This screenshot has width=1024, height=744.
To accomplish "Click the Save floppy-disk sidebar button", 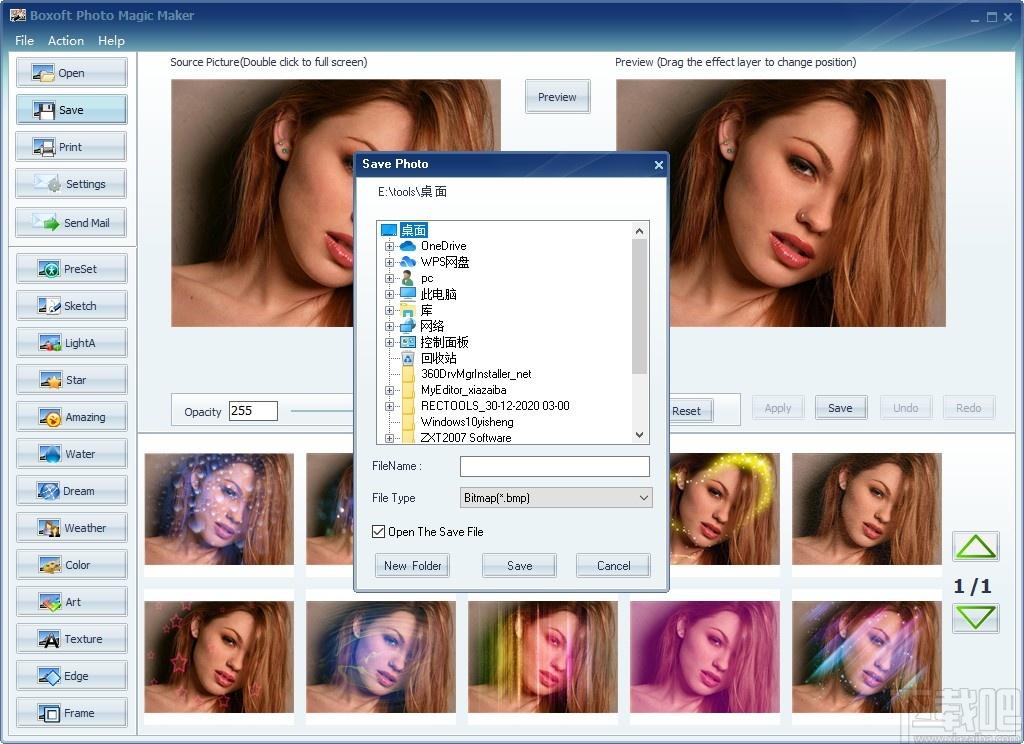I will pos(71,110).
